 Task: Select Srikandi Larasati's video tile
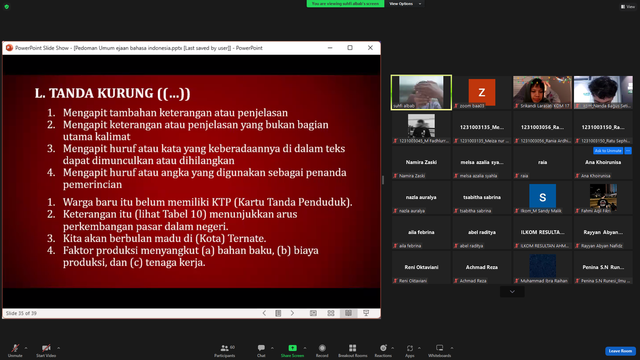[x=542, y=92]
